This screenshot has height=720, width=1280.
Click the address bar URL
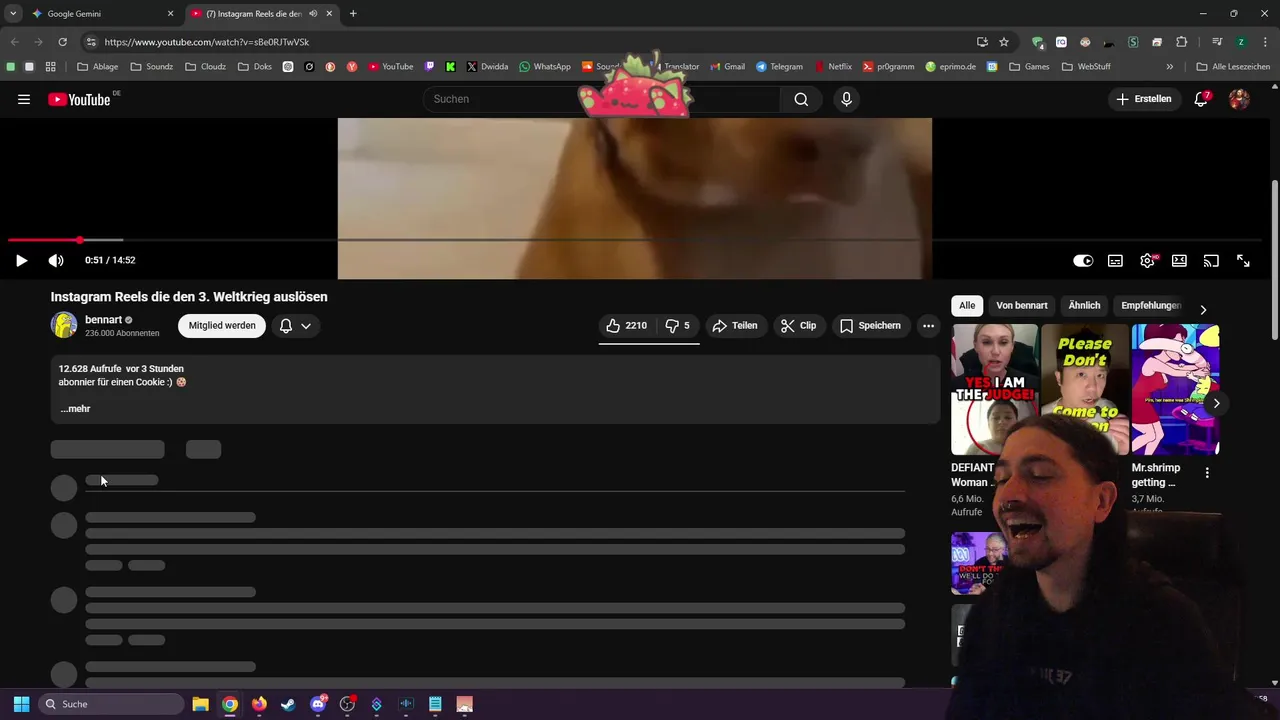(x=207, y=42)
